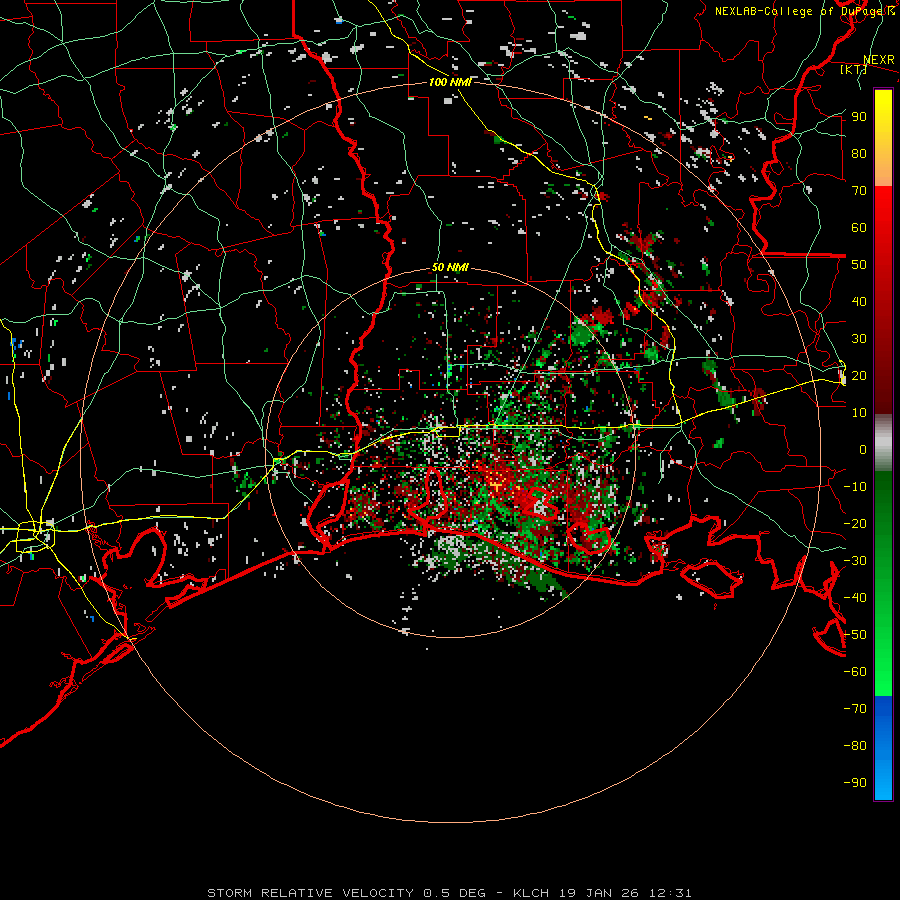
Task: Click the "-80" scale label
Action: click(x=855, y=746)
